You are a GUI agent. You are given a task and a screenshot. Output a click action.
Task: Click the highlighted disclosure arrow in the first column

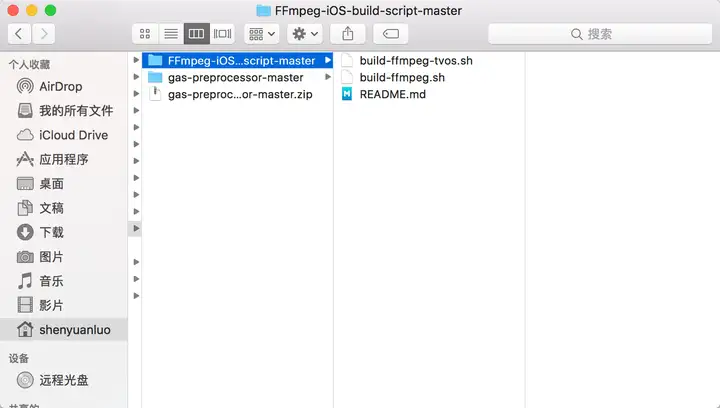[135, 228]
